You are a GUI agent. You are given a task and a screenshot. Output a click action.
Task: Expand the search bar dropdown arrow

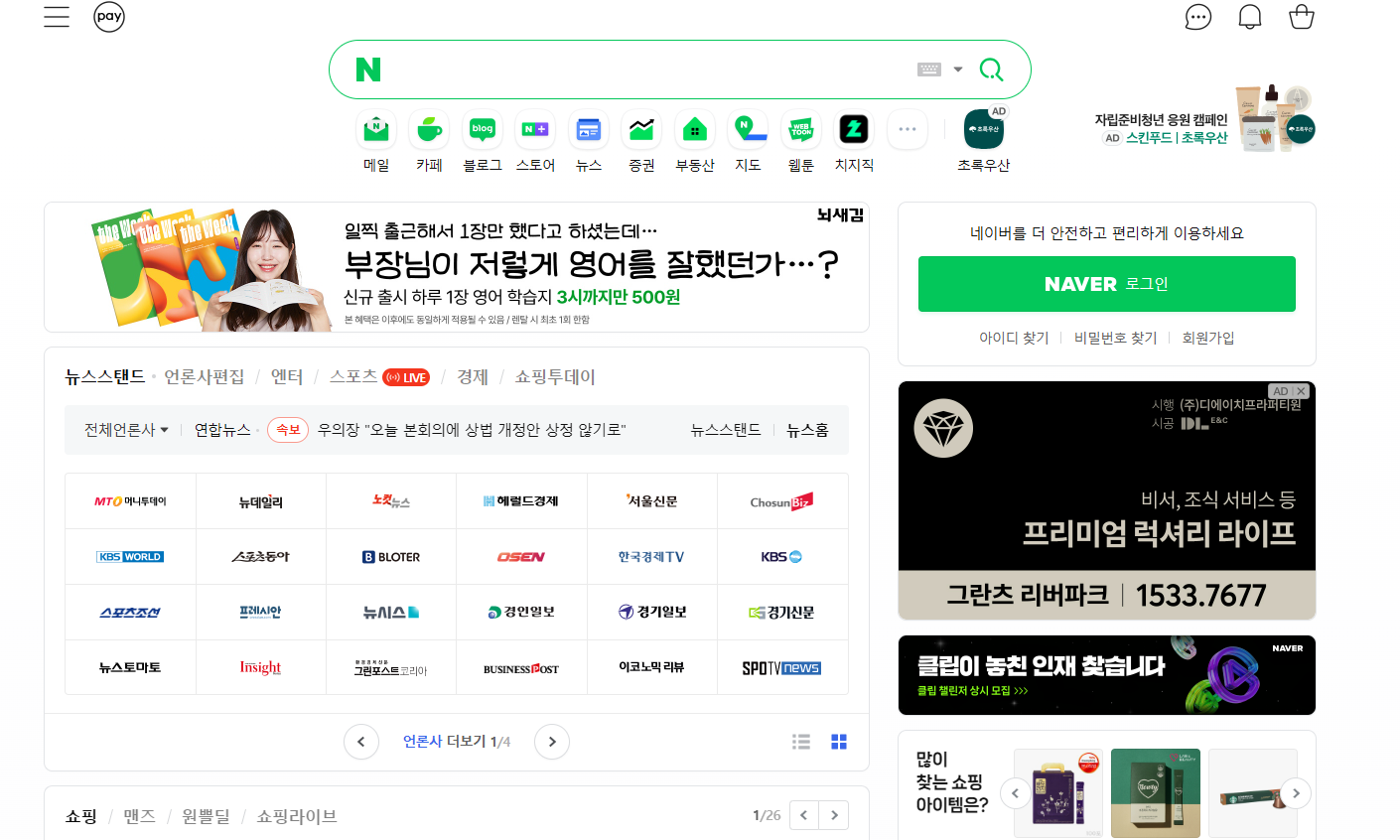[x=958, y=70]
